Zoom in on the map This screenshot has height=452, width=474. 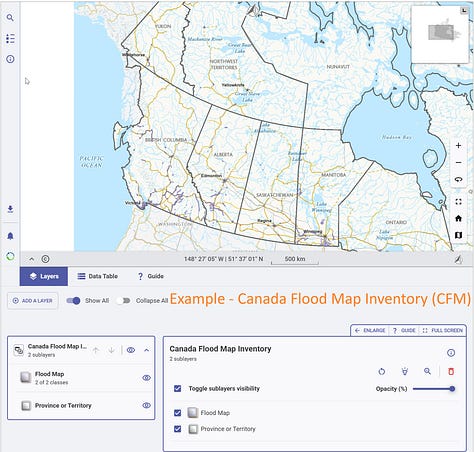(458, 146)
